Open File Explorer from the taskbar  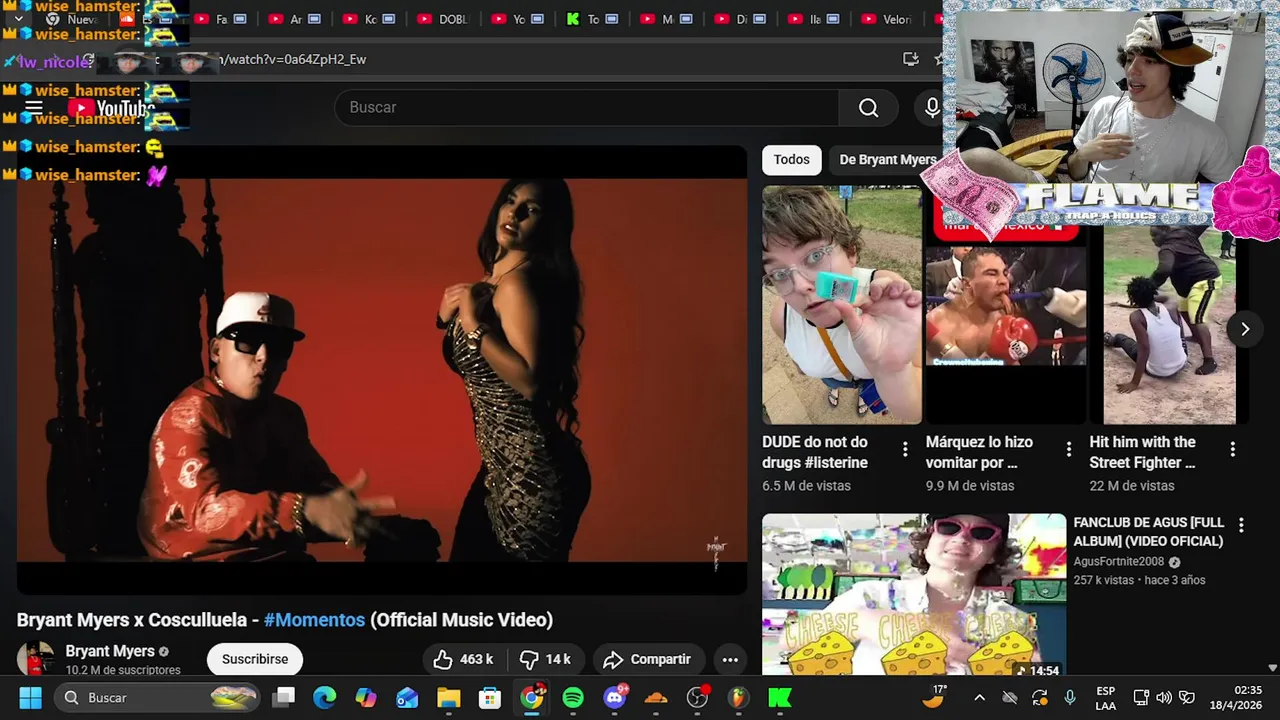(x=448, y=697)
